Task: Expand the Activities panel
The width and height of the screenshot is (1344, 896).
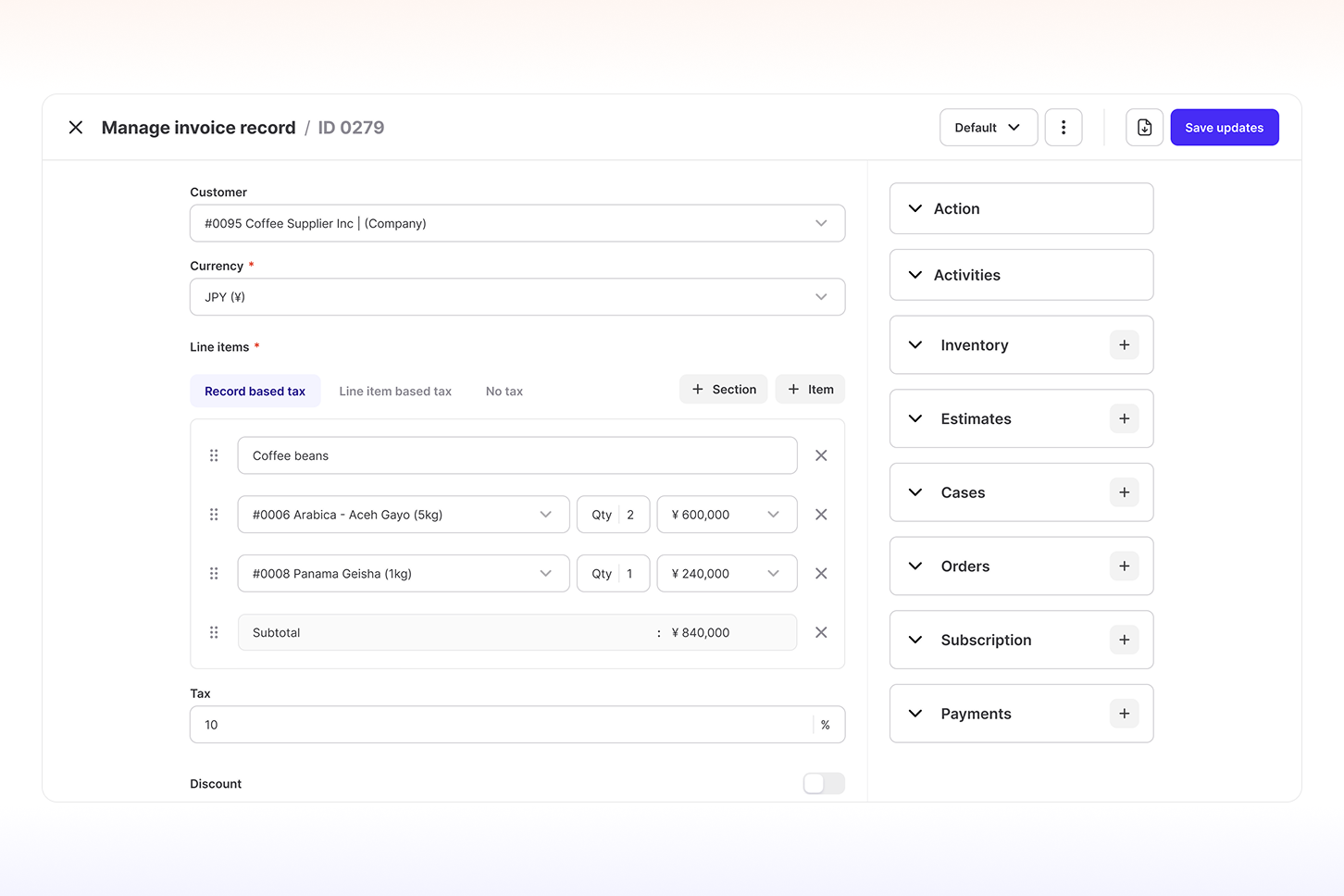Action: [1021, 275]
